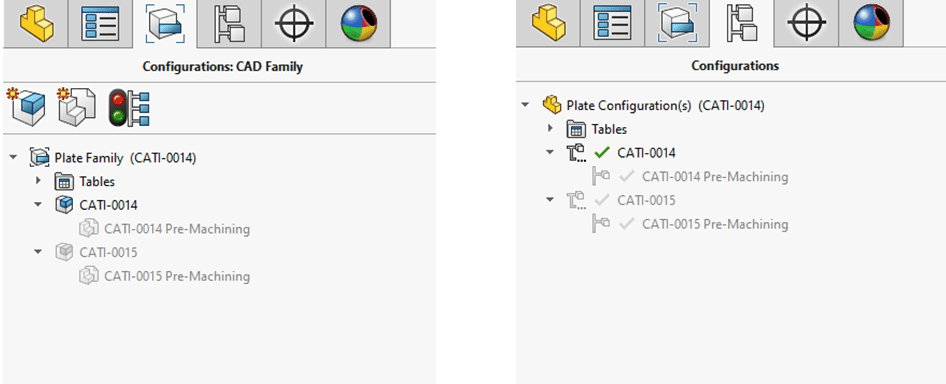The width and height of the screenshot is (946, 384).
Task: Collapse CATI-0014 in CAD Family tree
Action: pos(38,205)
